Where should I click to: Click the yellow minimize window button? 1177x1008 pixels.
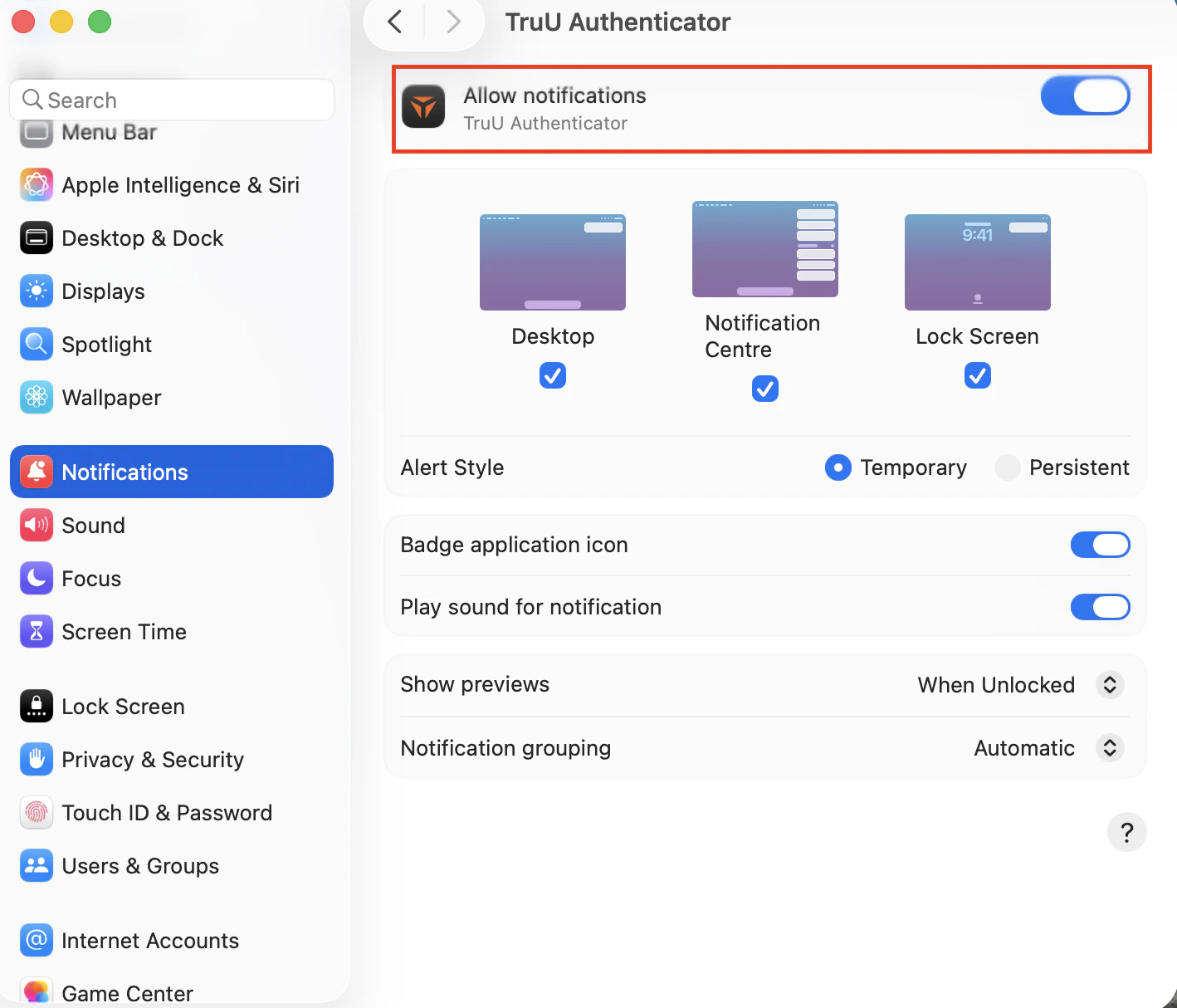pos(61,22)
